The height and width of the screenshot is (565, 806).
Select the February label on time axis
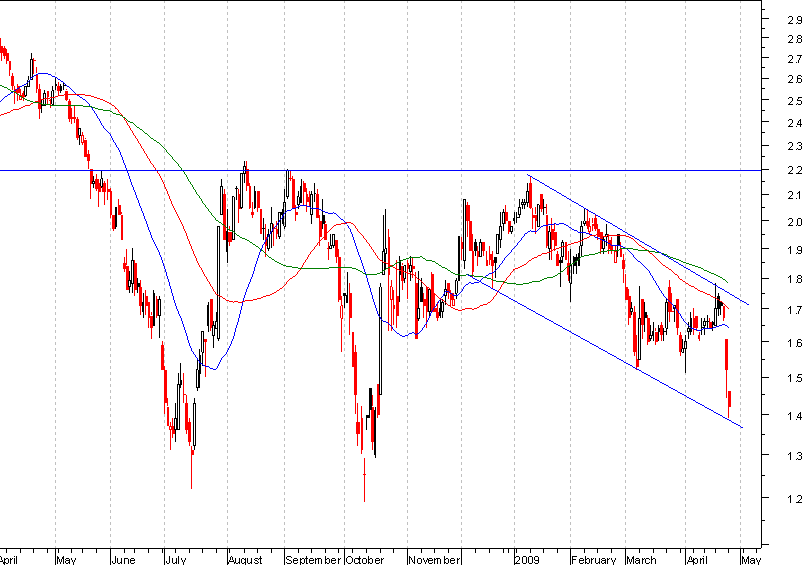pos(594,560)
